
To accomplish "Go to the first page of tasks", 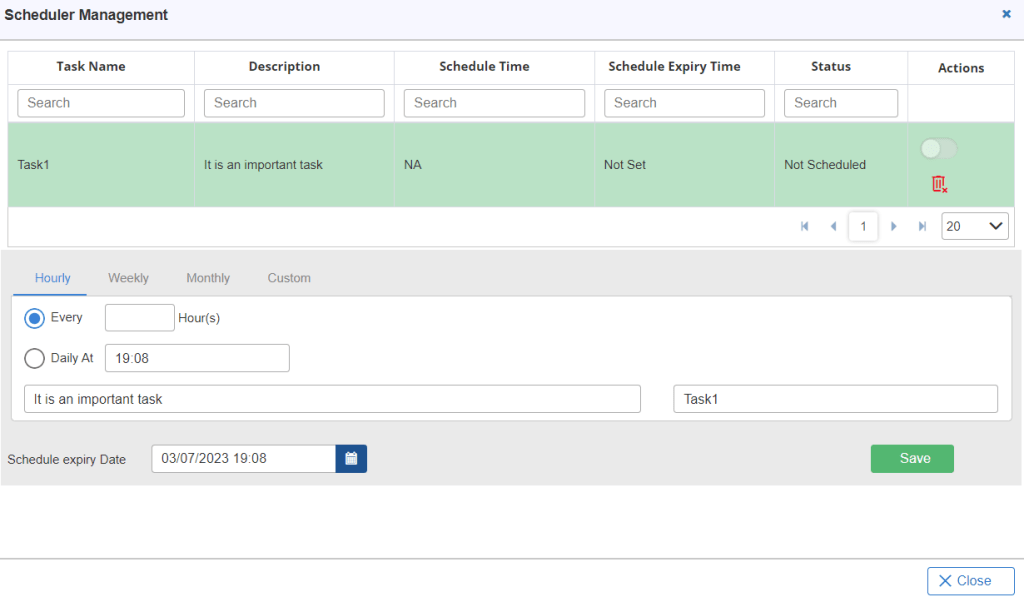I will coord(805,226).
